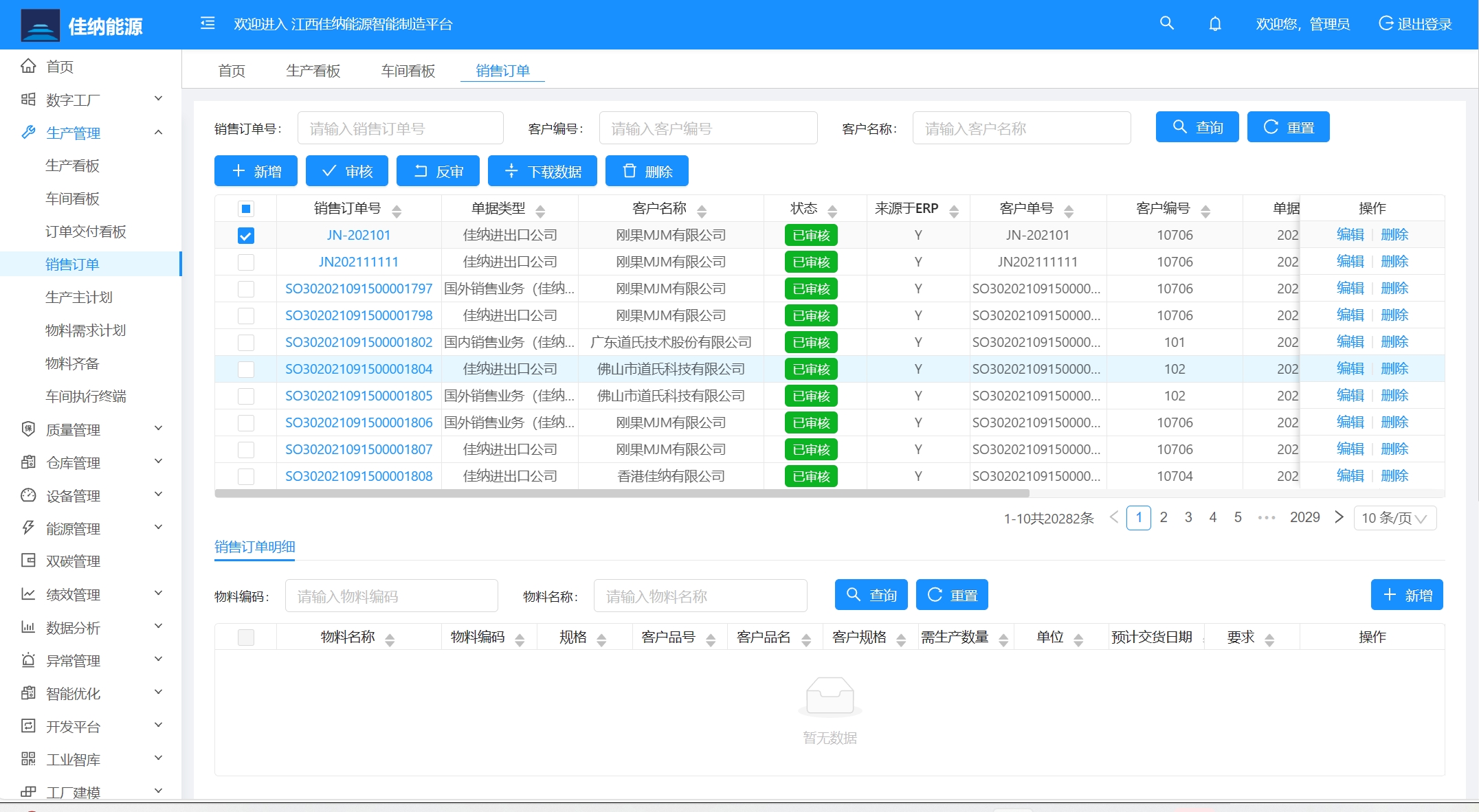
Task: Click the 工业智库 grid icon
Action: [x=28, y=758]
